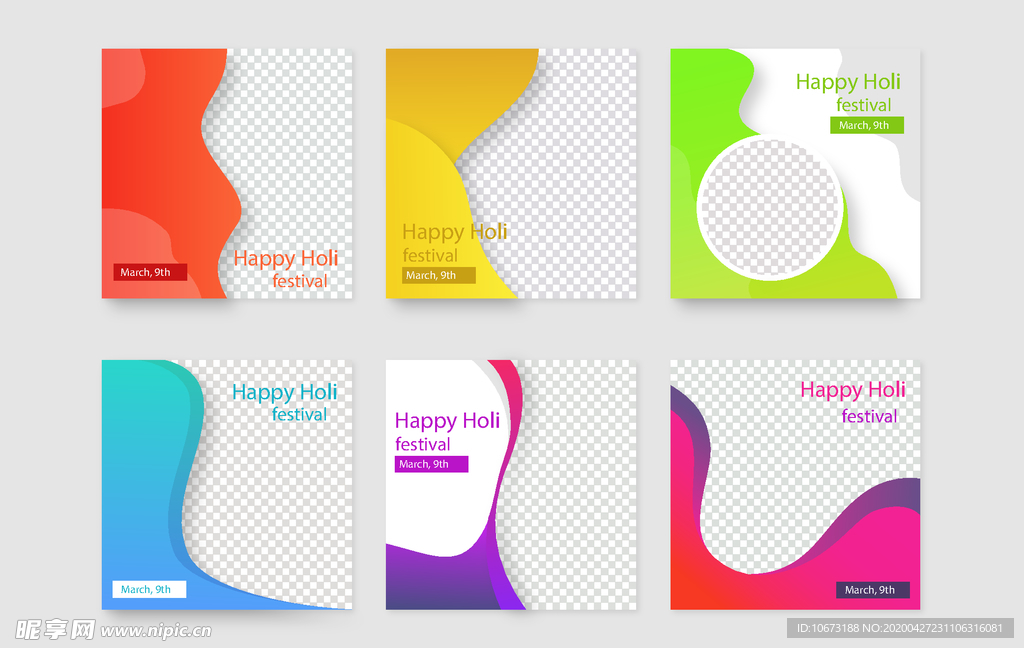Select the pink Happy Holi title
This screenshot has height=648, width=1024.
pyautogui.click(x=852, y=389)
